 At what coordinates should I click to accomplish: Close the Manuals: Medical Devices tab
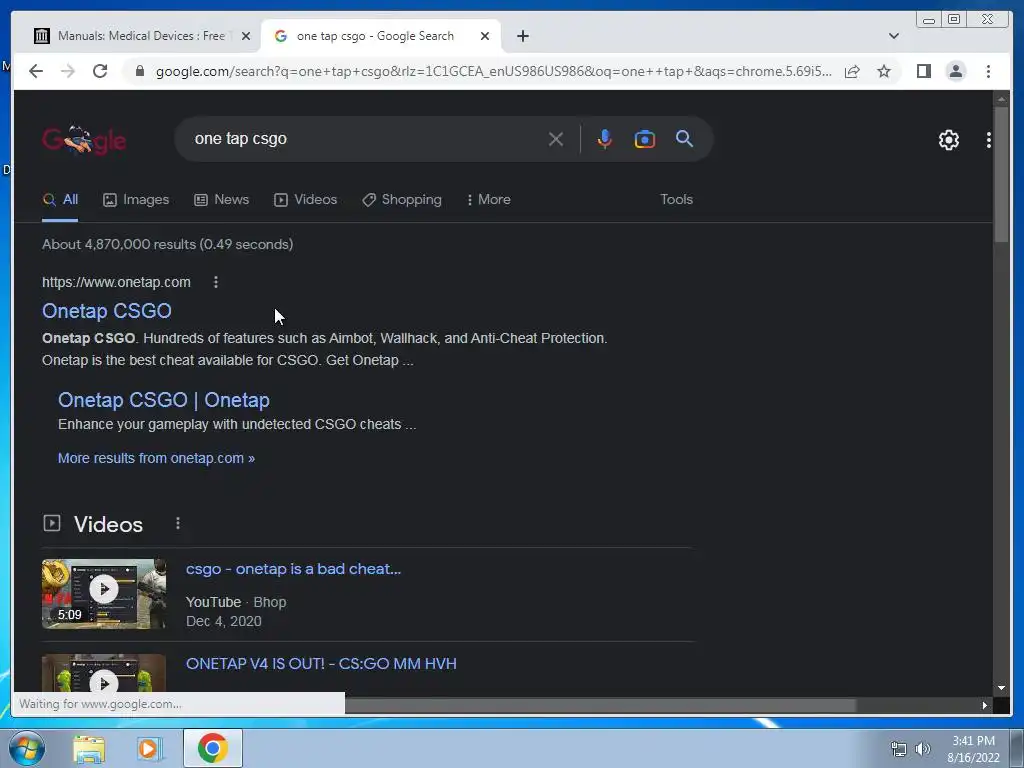click(246, 36)
